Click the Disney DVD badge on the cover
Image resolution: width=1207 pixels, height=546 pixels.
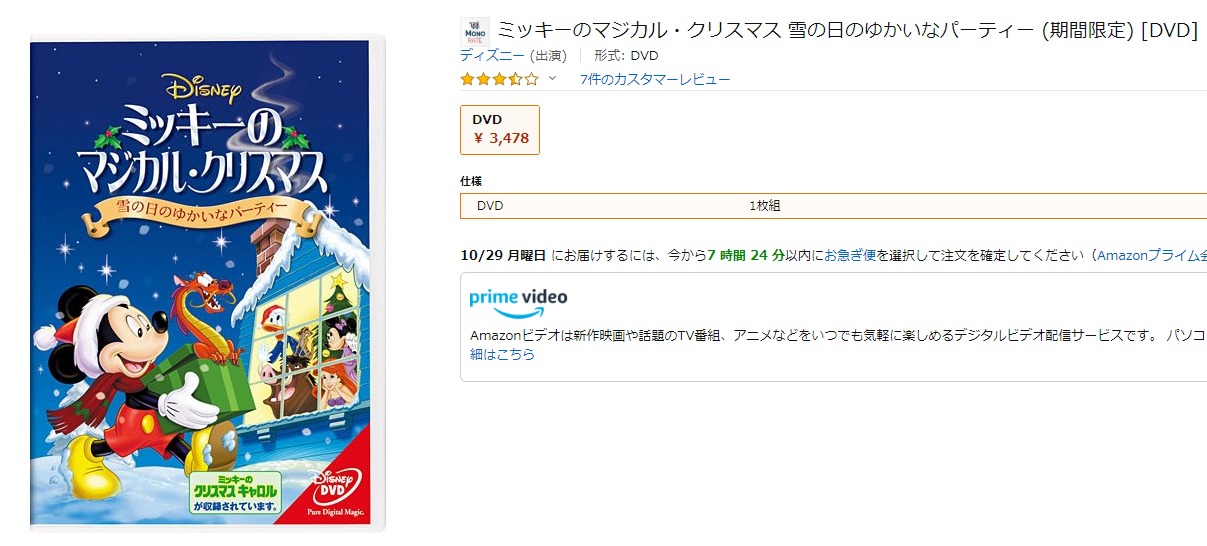334,489
